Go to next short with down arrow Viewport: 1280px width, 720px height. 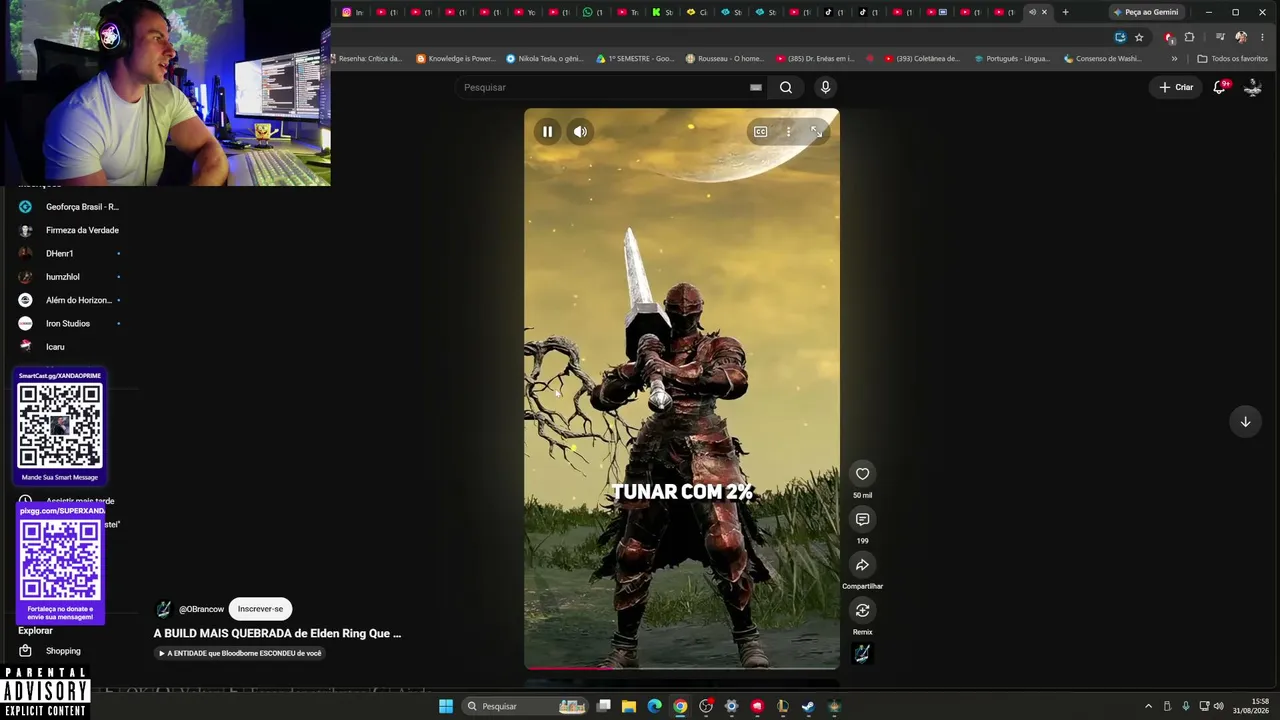(x=1245, y=422)
